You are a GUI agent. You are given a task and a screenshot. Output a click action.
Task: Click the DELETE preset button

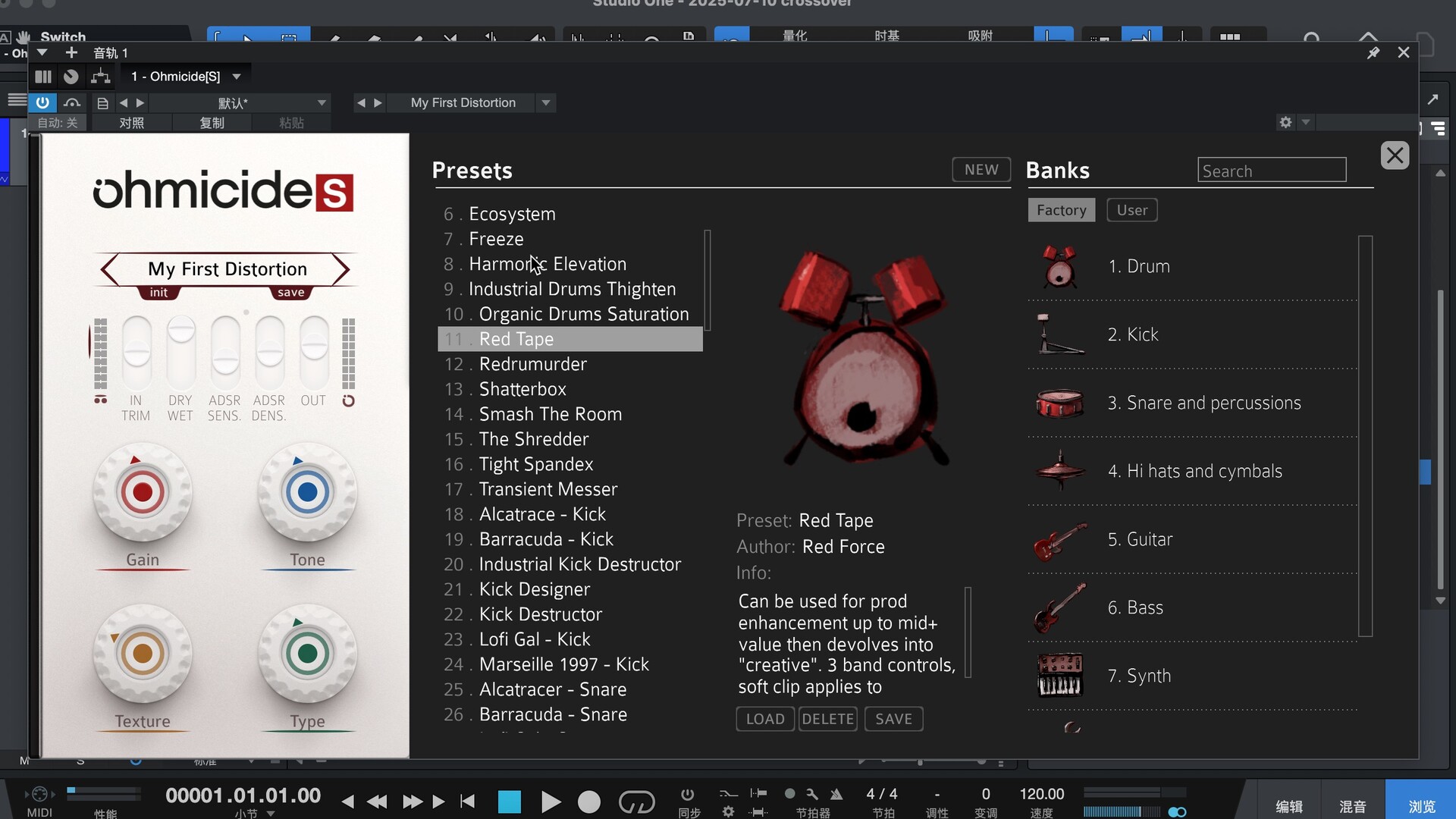coord(828,719)
